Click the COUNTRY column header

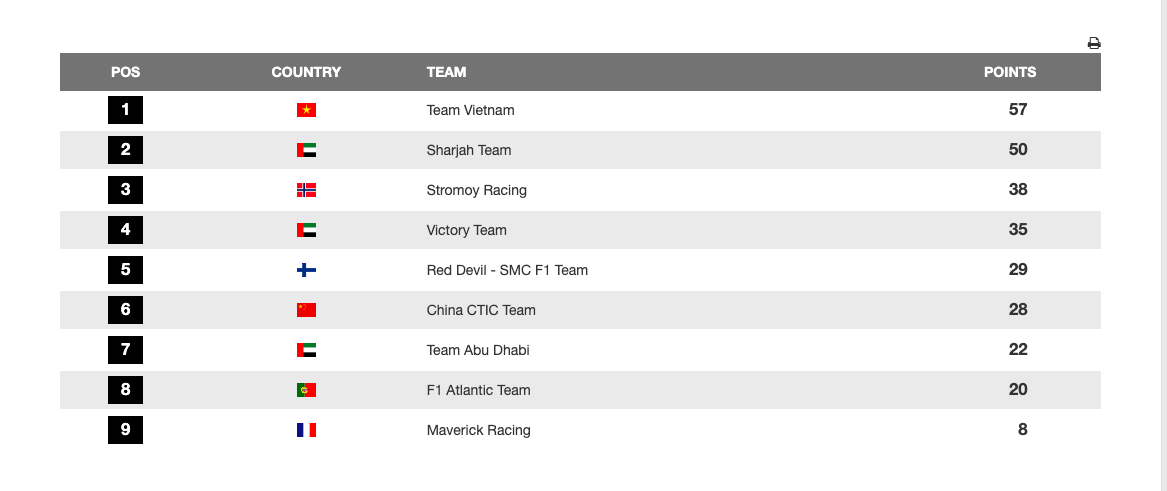(306, 72)
